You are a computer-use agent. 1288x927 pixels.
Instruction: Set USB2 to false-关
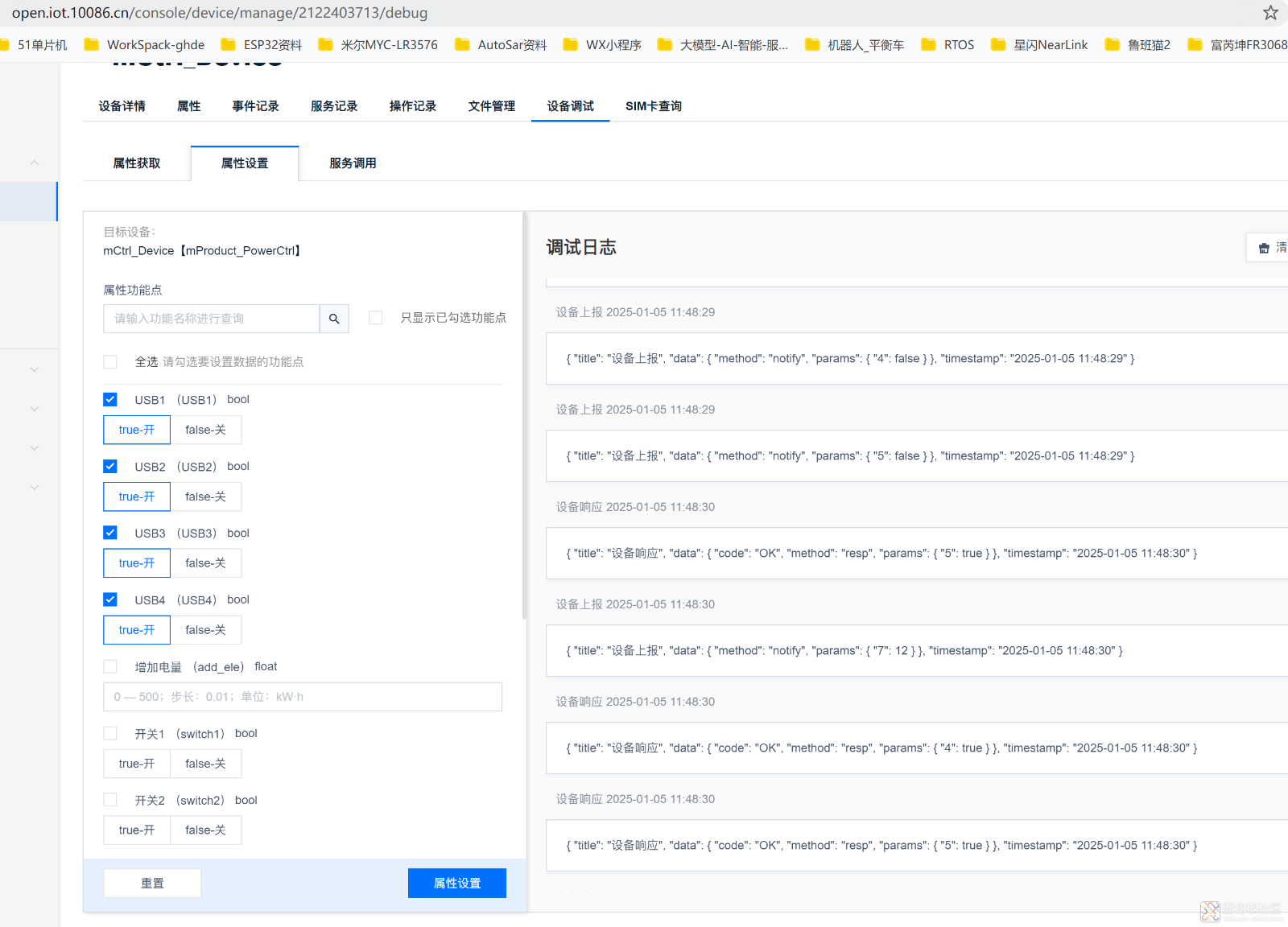(x=205, y=496)
